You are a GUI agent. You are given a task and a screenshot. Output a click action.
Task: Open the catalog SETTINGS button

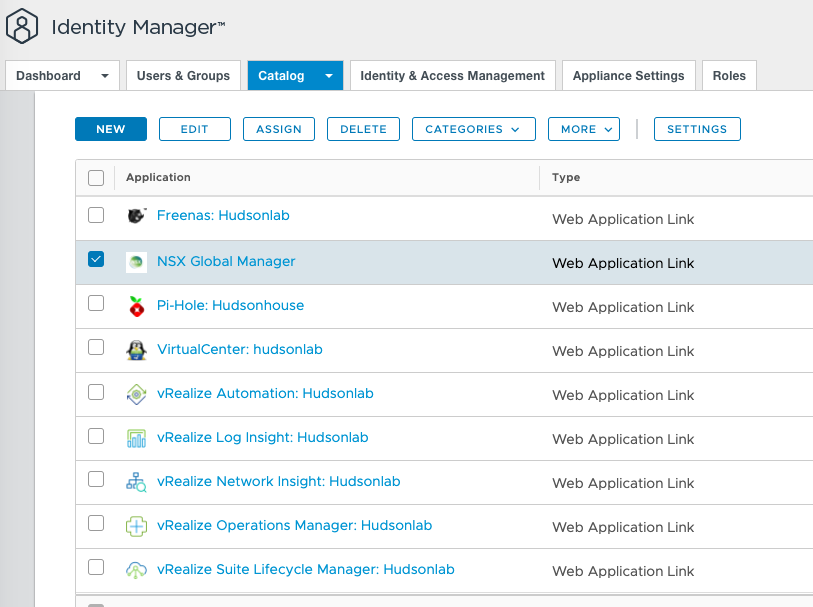pos(697,129)
